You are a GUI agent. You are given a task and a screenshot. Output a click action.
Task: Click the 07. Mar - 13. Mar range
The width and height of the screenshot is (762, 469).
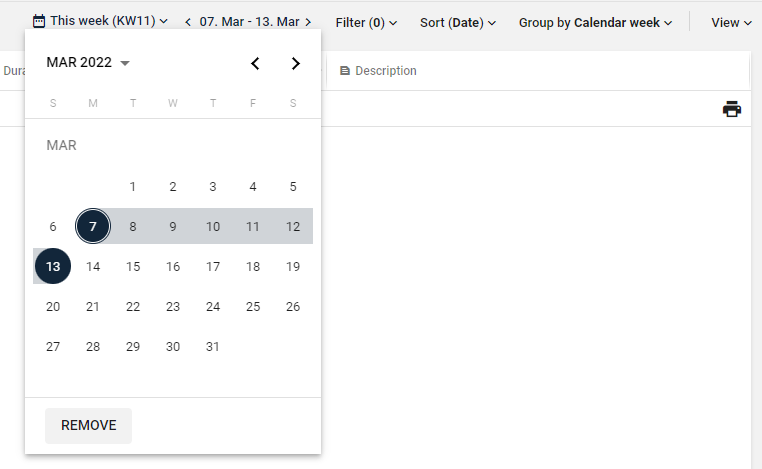pos(248,21)
